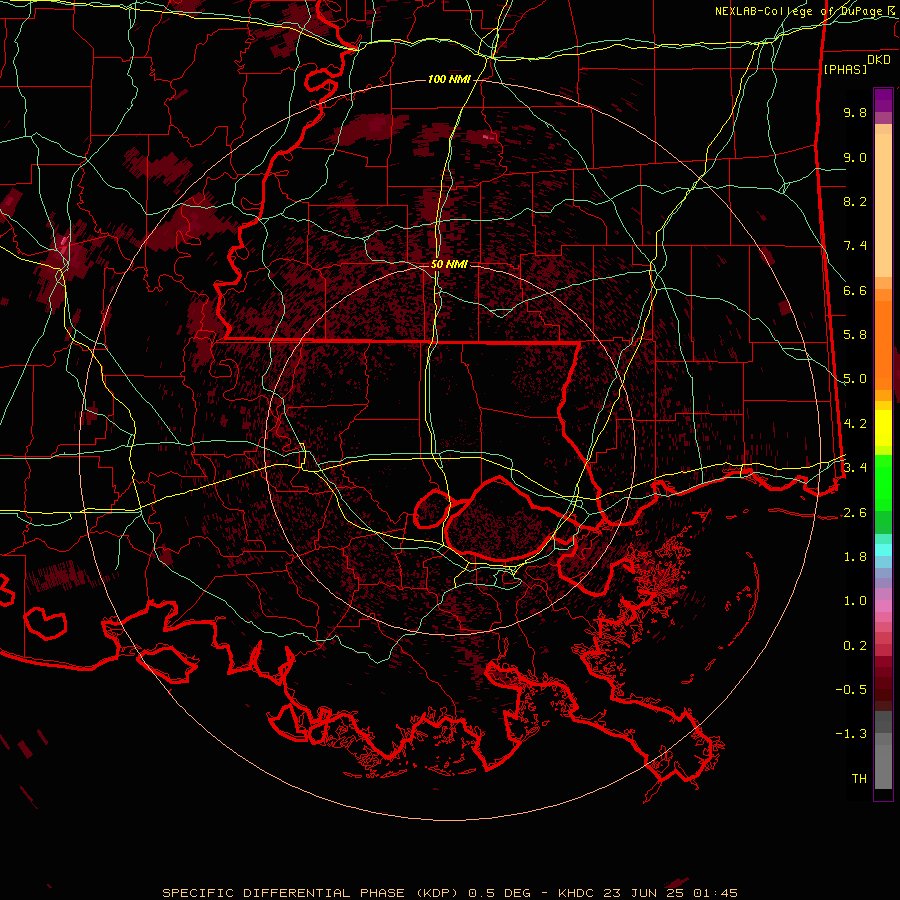This screenshot has height=900, width=900.
Task: Click the KHDC station identifier
Action: click(x=577, y=893)
